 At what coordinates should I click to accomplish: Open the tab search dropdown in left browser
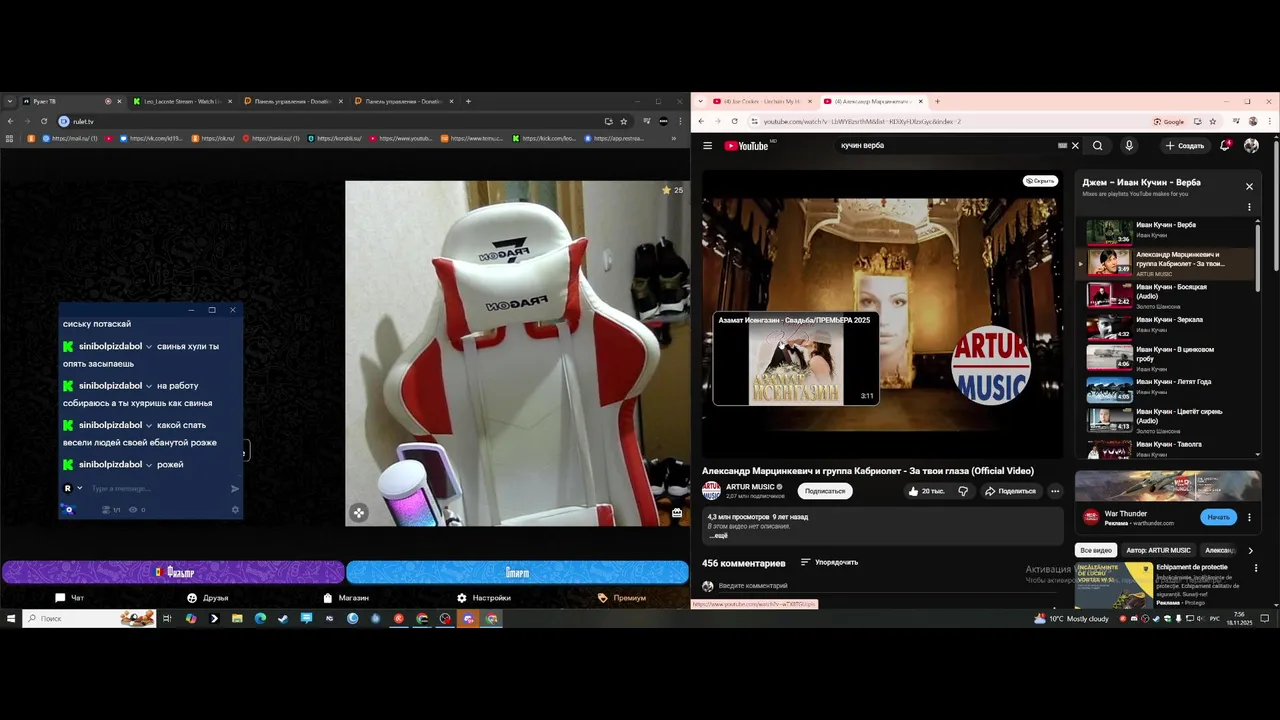tap(10, 101)
